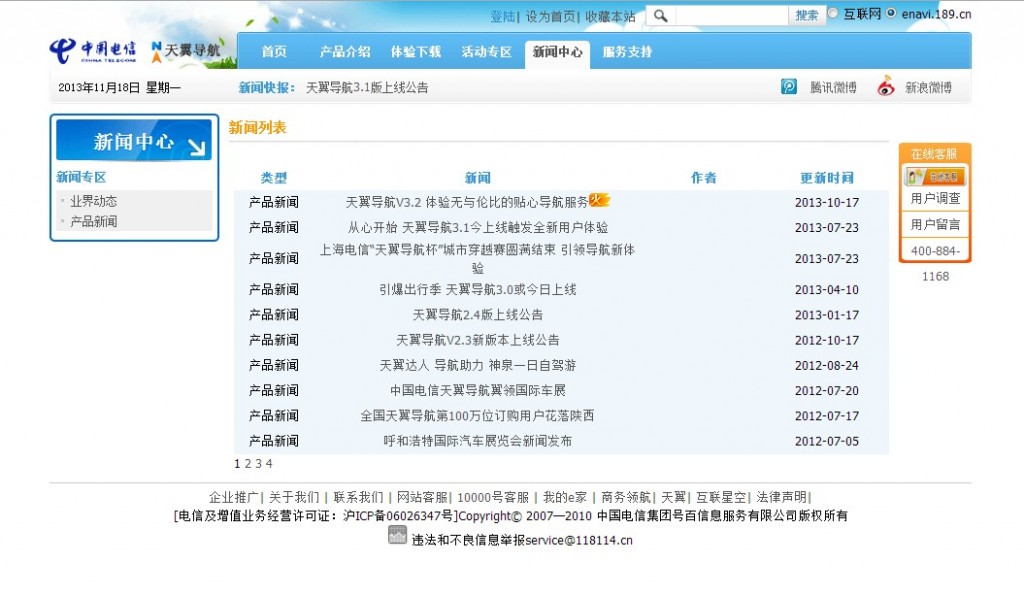This screenshot has width=1024, height=595.
Task: Open article 引爆出行季 天翼导航3.0或今日上线
Action: tap(477, 289)
